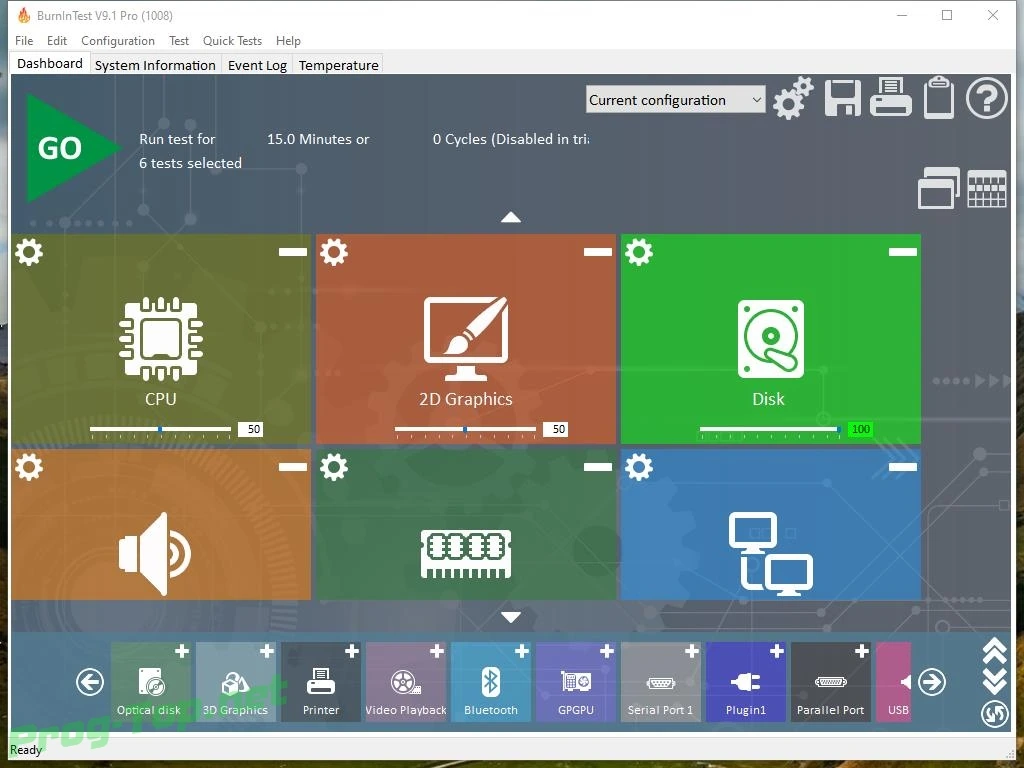Viewport: 1024px width, 768px height.
Task: Click the 2D Graphics paintbrush icon
Action: (466, 338)
